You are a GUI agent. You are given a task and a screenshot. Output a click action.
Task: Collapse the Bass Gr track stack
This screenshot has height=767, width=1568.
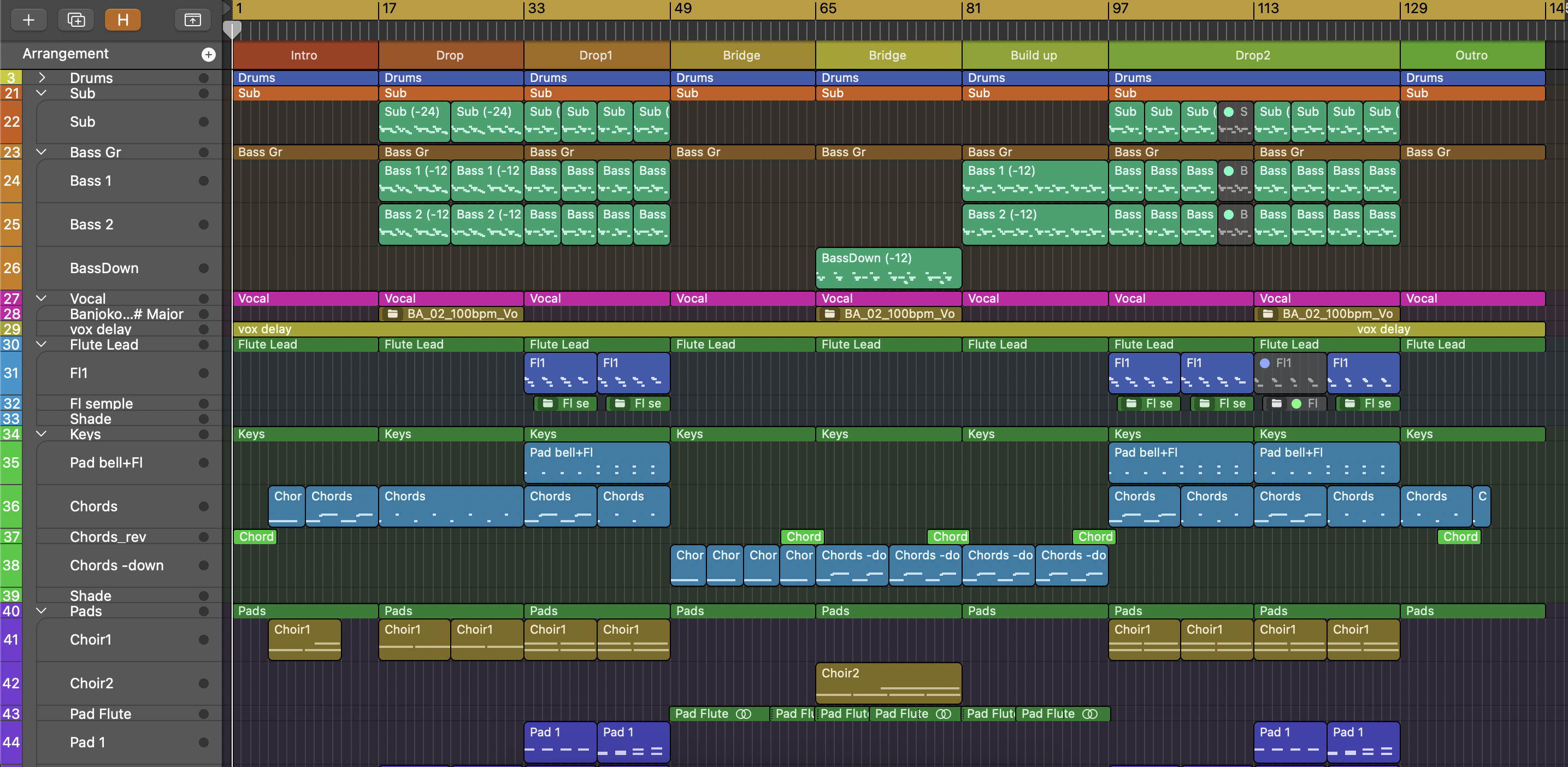click(42, 152)
